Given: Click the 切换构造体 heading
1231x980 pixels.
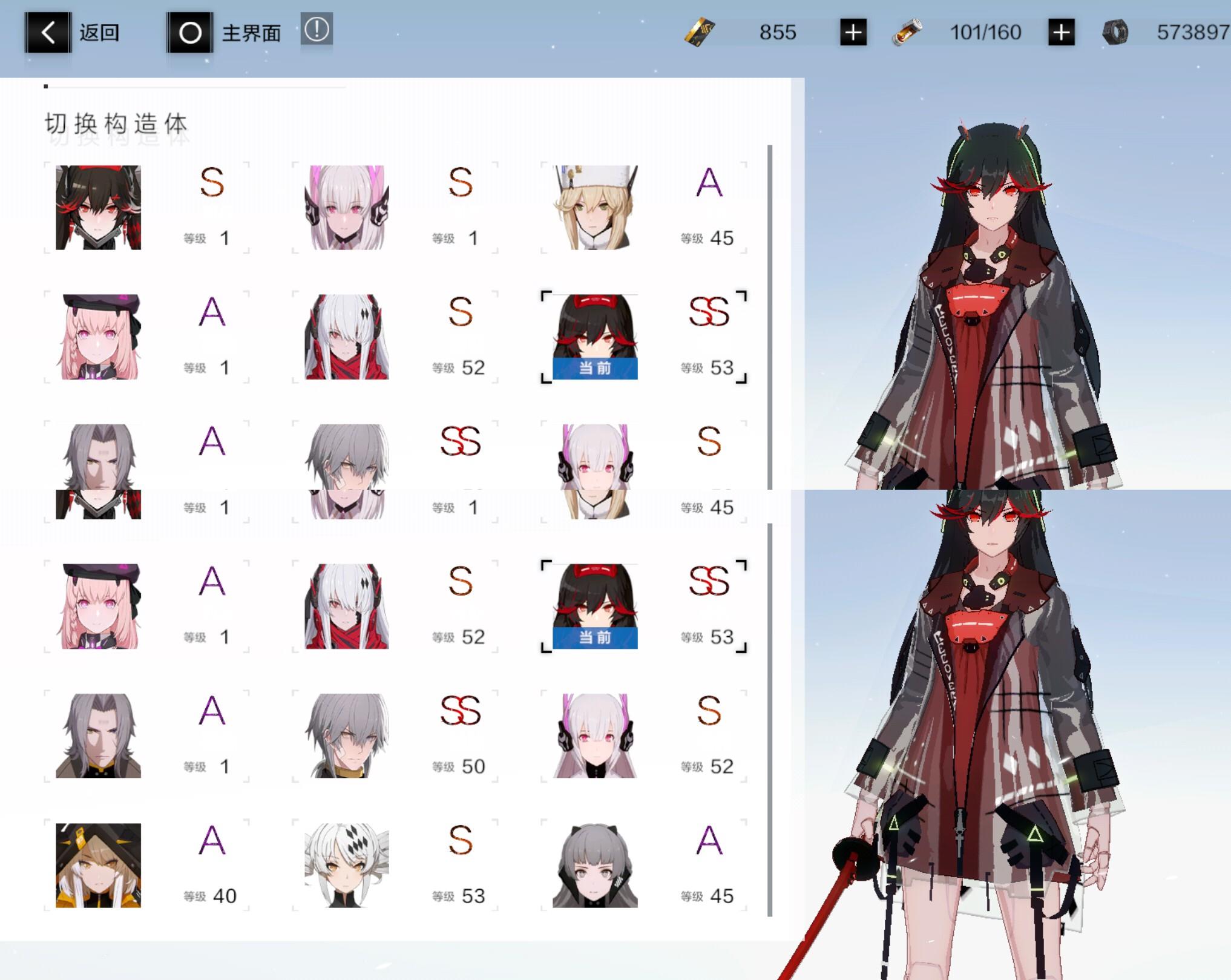Looking at the screenshot, I should click(x=116, y=124).
